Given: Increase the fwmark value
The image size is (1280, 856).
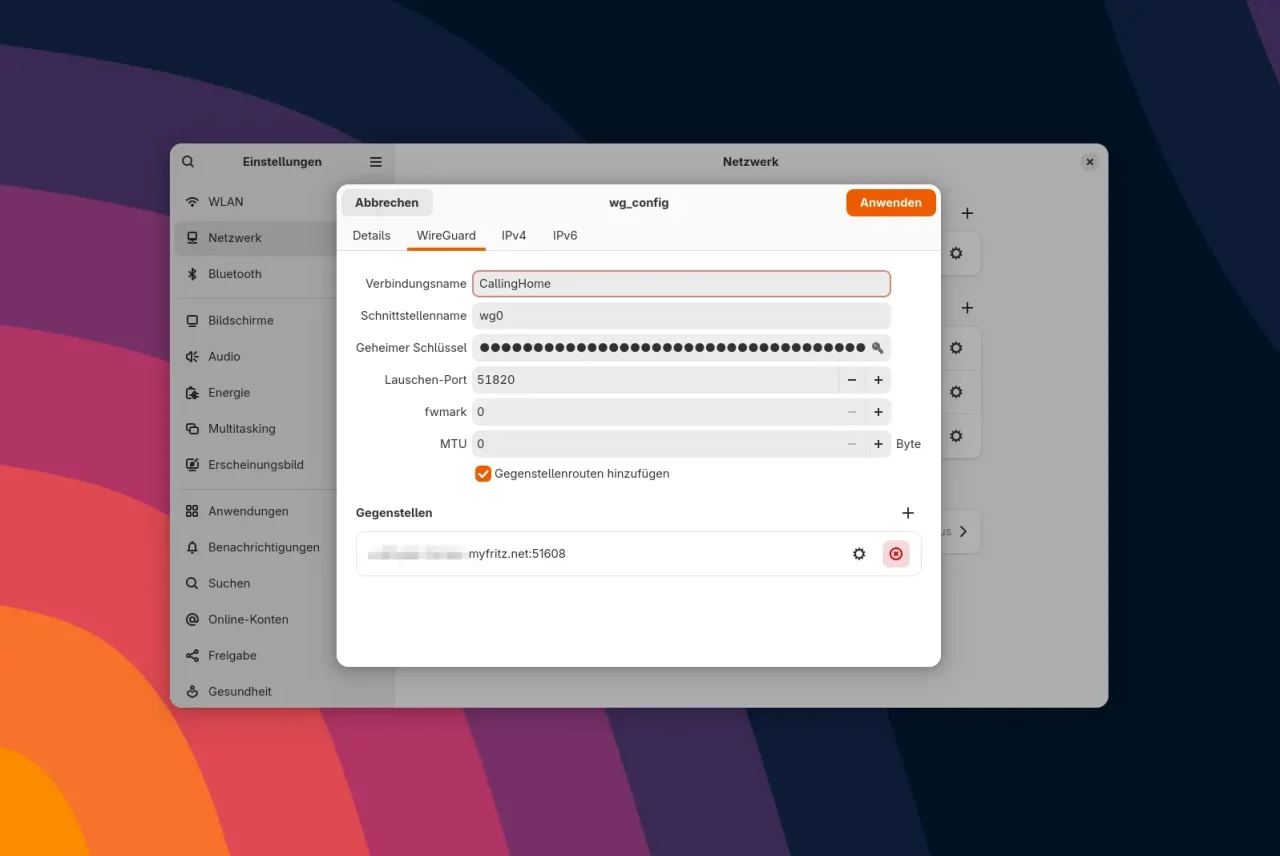Looking at the screenshot, I should pyautogui.click(x=878, y=412).
